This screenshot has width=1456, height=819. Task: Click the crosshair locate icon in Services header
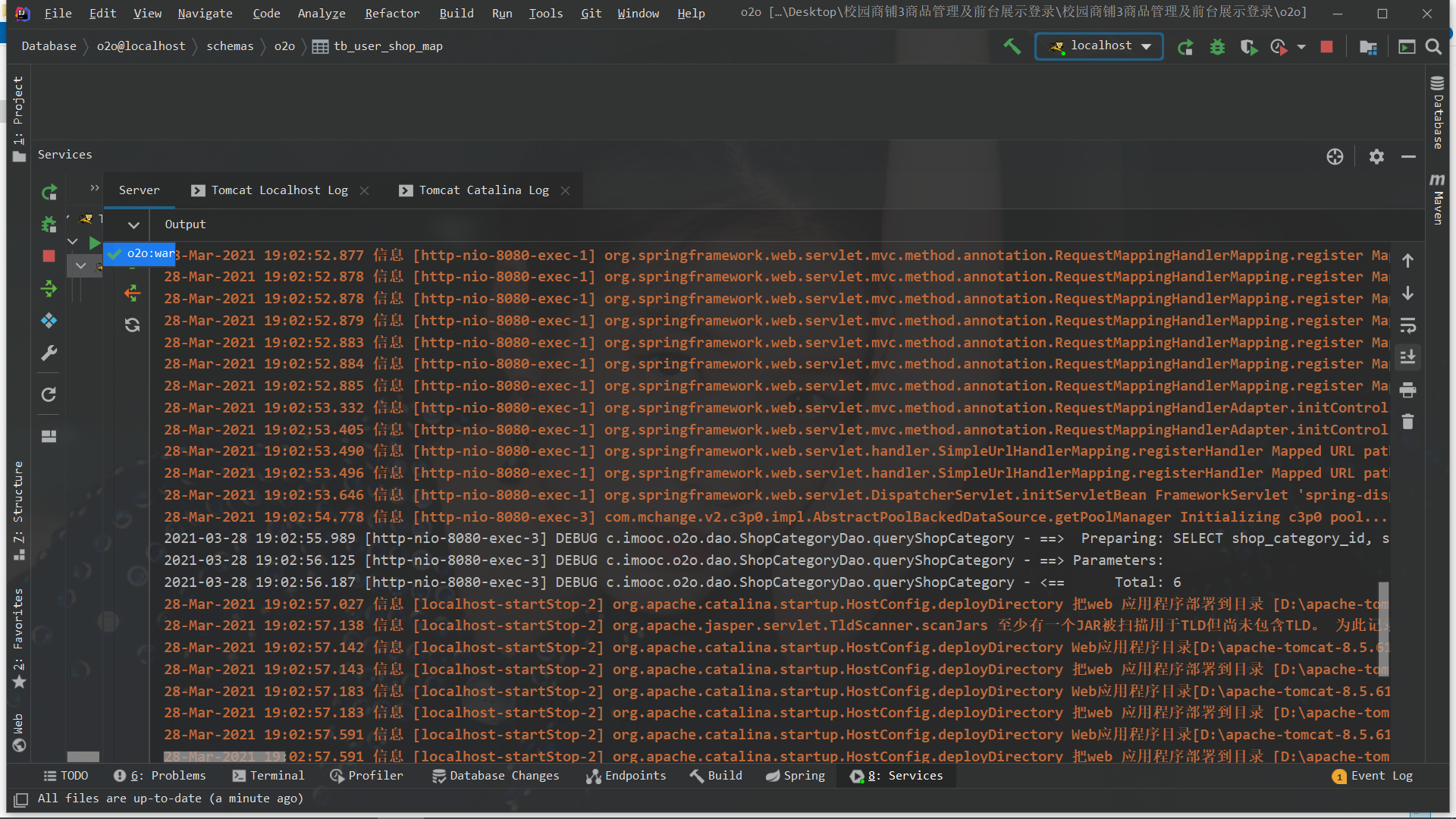[1335, 156]
